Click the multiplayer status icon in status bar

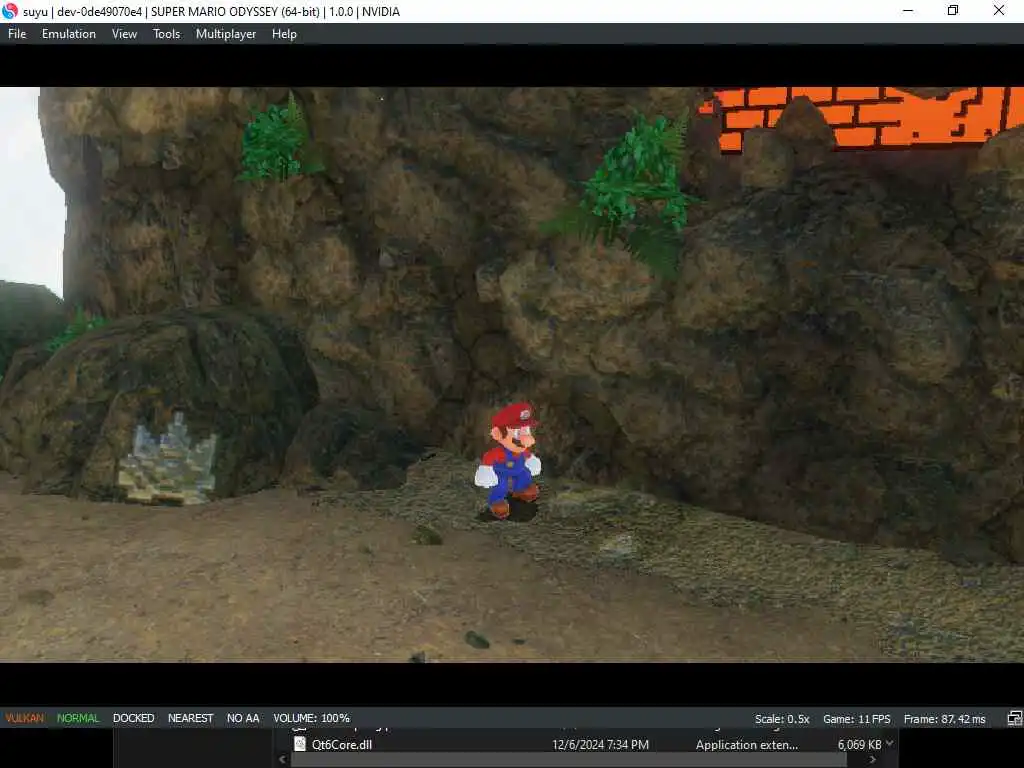coord(1014,718)
